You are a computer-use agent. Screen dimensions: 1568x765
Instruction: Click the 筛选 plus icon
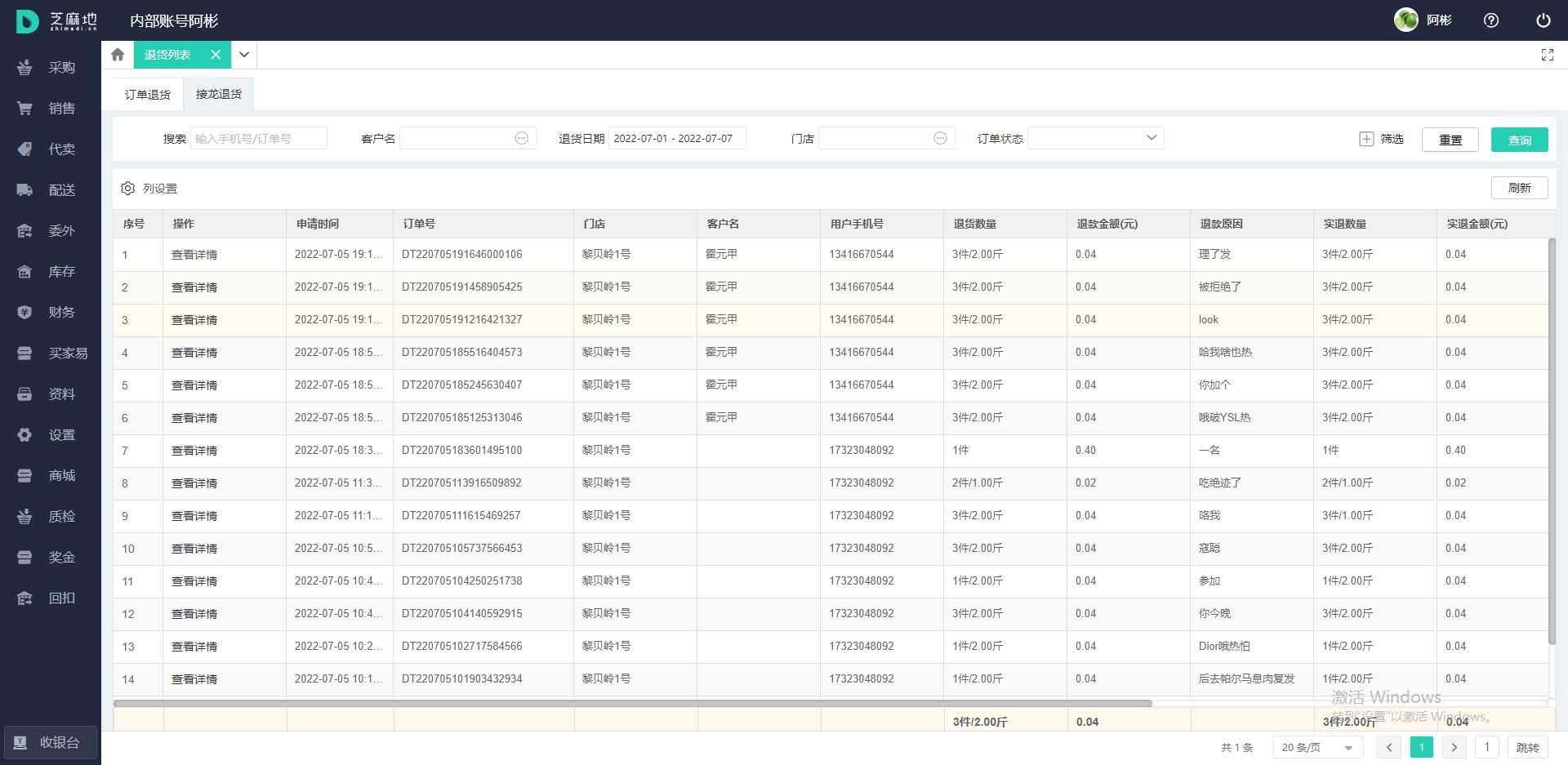point(1366,139)
